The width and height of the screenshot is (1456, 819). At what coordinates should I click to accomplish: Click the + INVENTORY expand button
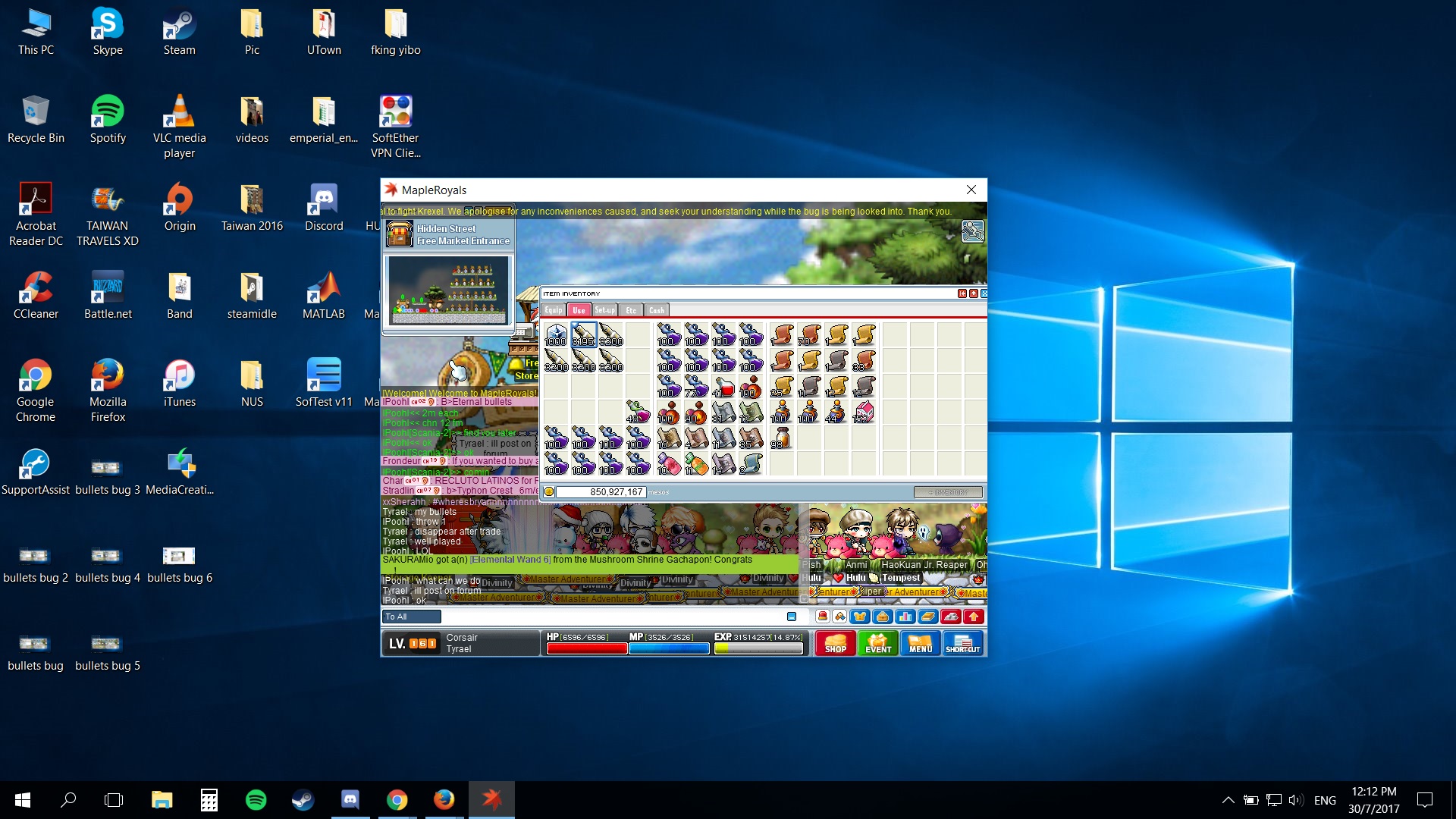tap(948, 492)
